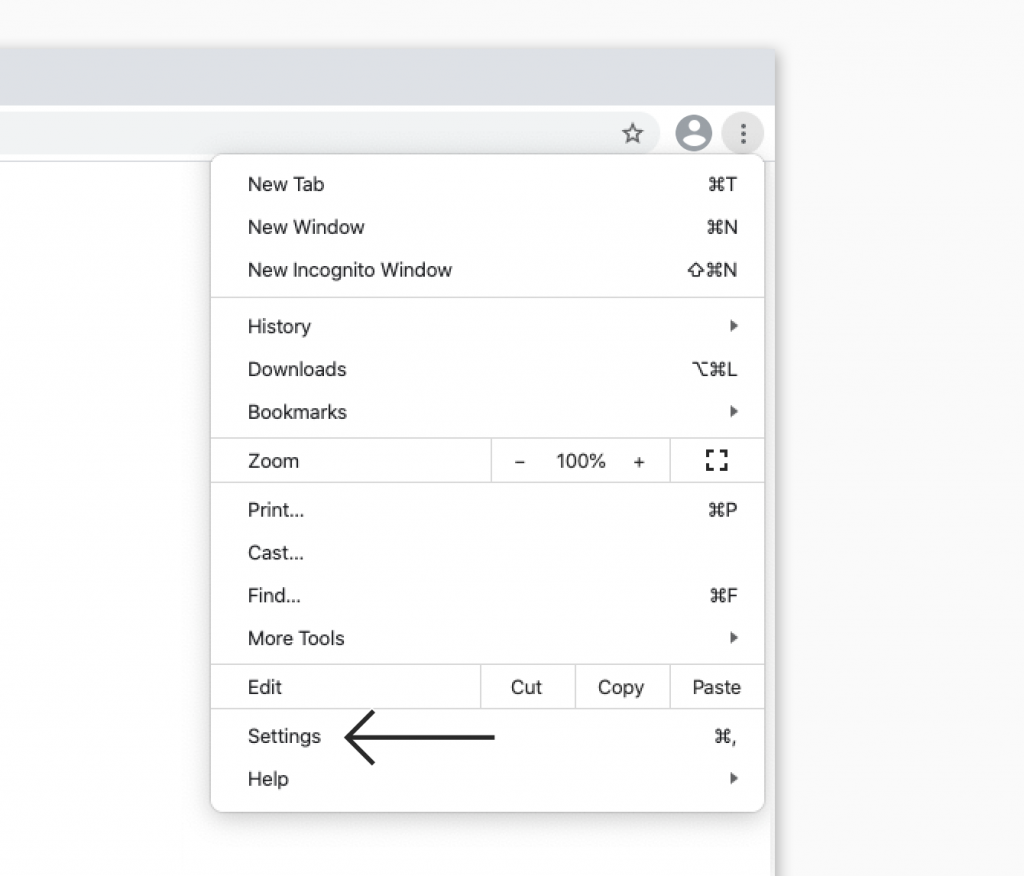Expand the More Tools submenu arrow

[734, 638]
